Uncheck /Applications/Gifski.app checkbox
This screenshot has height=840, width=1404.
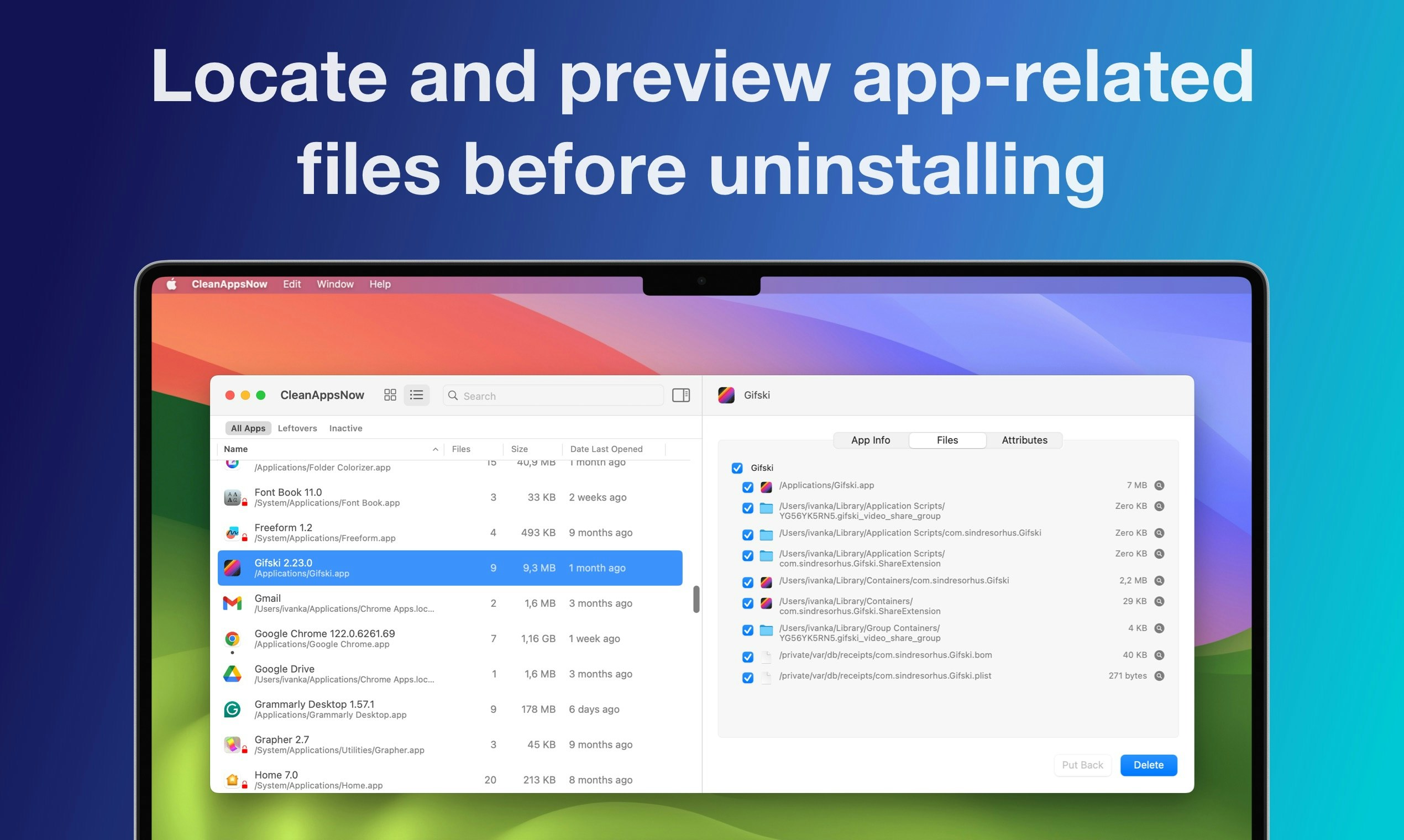(x=748, y=487)
